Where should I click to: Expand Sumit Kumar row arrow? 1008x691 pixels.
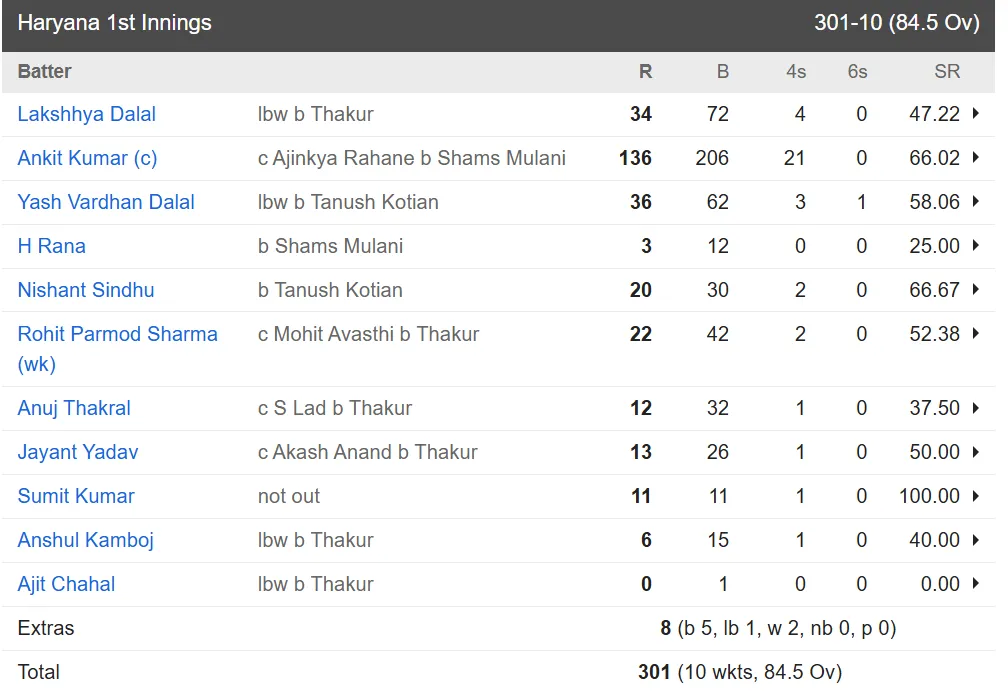[976, 496]
